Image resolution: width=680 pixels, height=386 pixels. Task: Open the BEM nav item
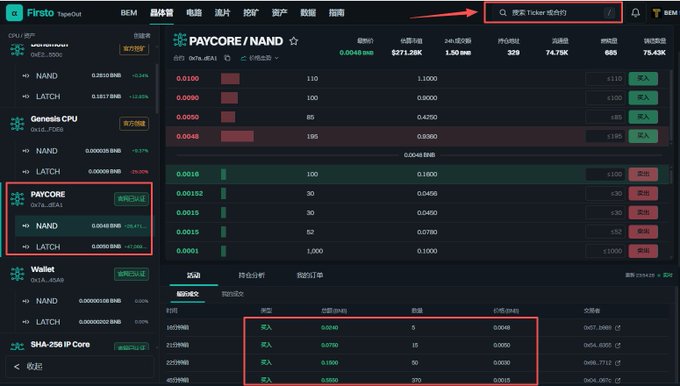tap(129, 13)
